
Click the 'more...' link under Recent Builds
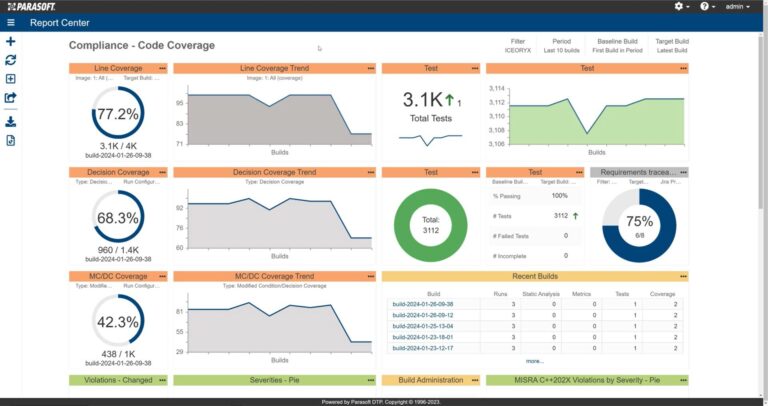pyautogui.click(x=535, y=361)
